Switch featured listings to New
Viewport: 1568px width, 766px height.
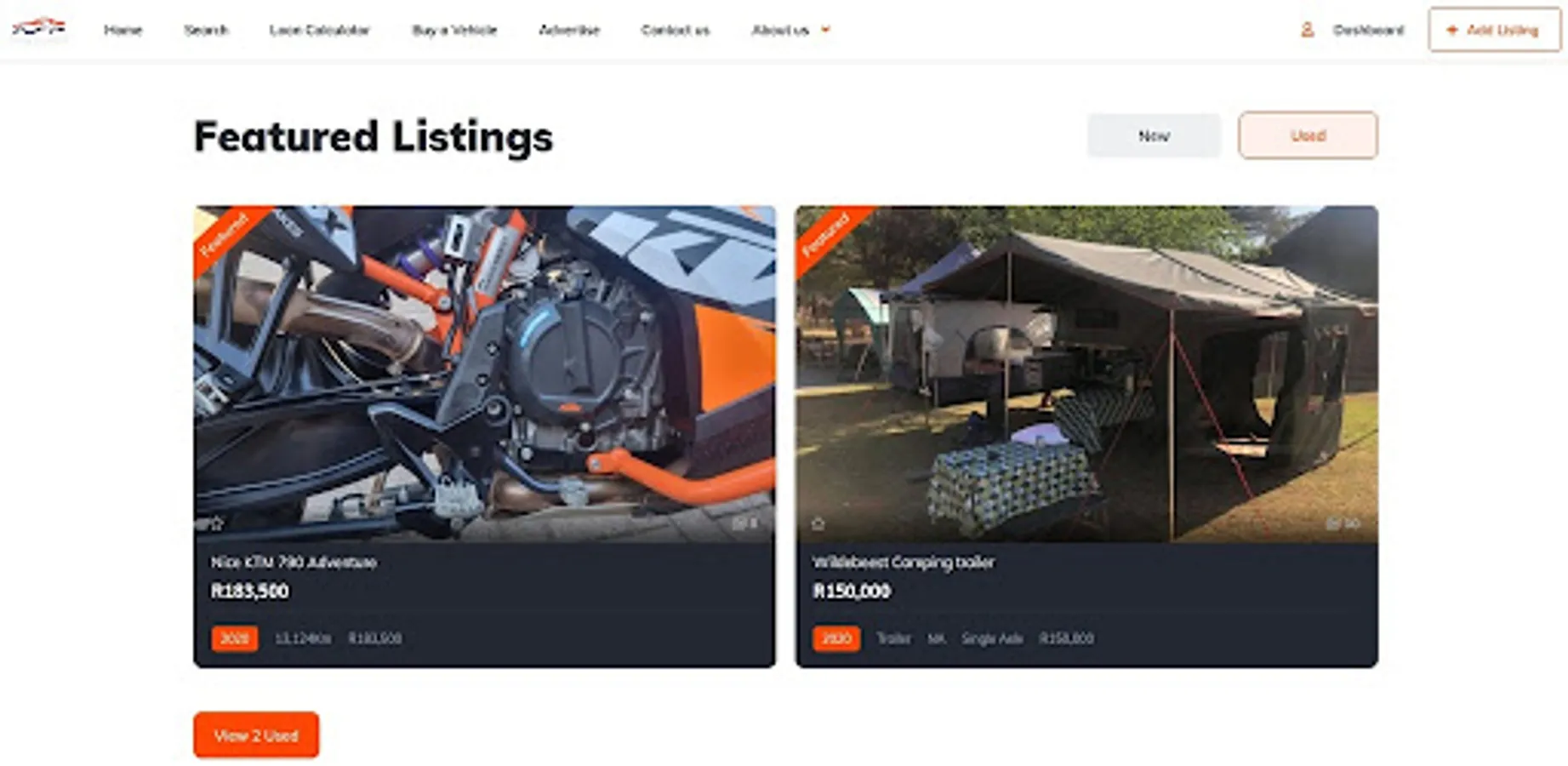click(1154, 135)
